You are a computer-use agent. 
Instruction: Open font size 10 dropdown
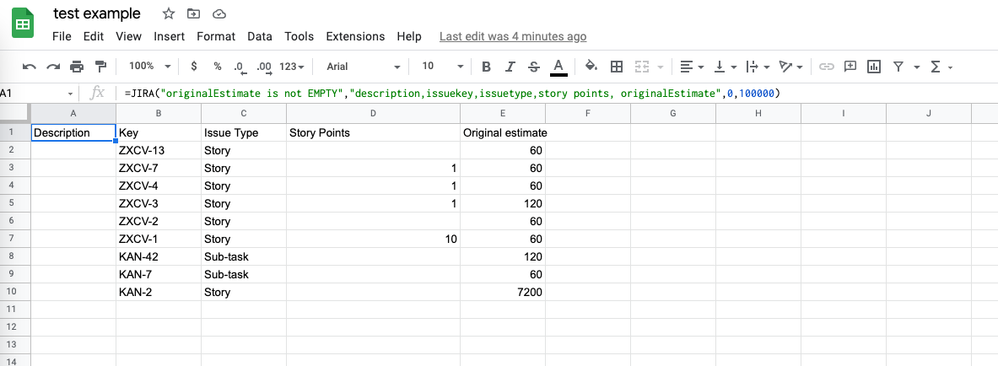(442, 66)
